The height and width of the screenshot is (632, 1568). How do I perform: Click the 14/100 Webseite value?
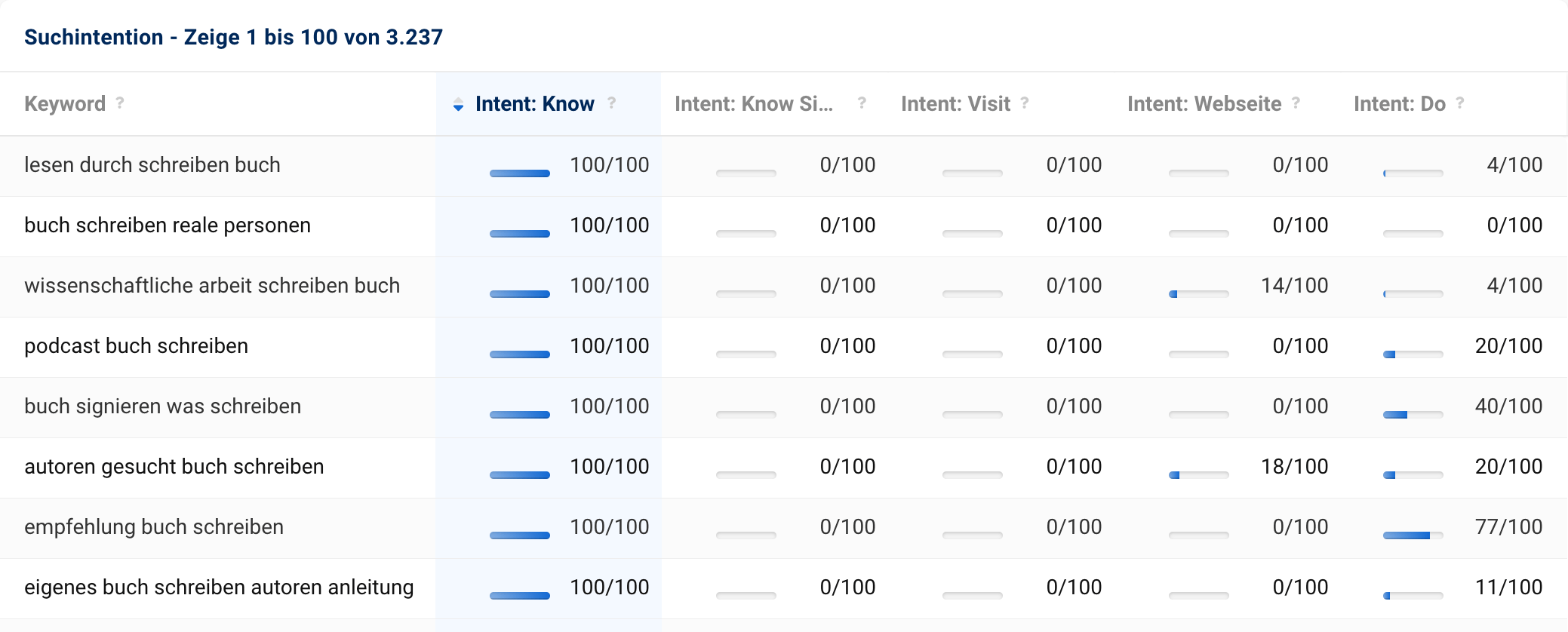click(1295, 286)
